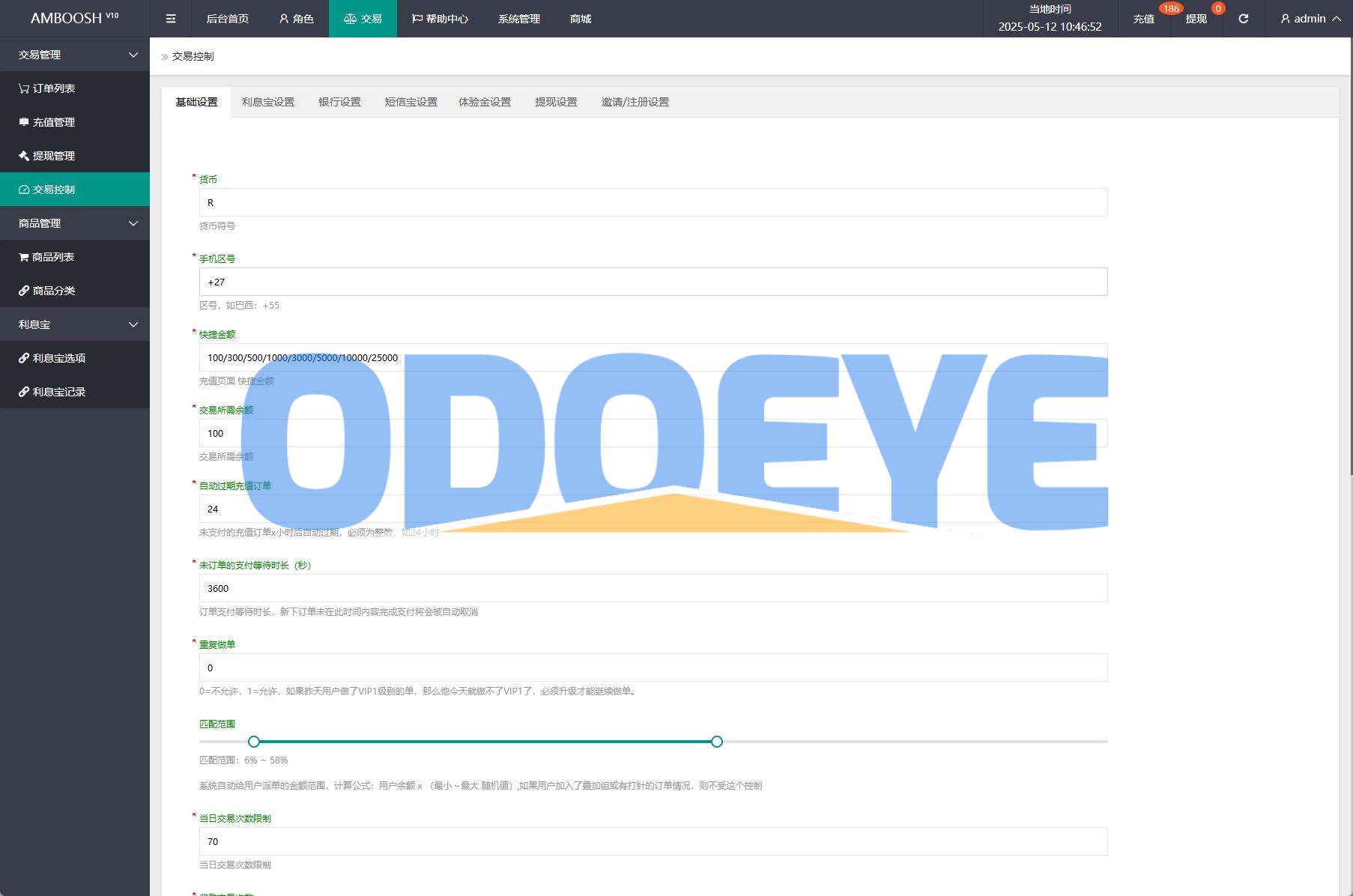1353x896 pixels.
Task: Open 提现管理 in the sidebar
Action: [x=75, y=156]
